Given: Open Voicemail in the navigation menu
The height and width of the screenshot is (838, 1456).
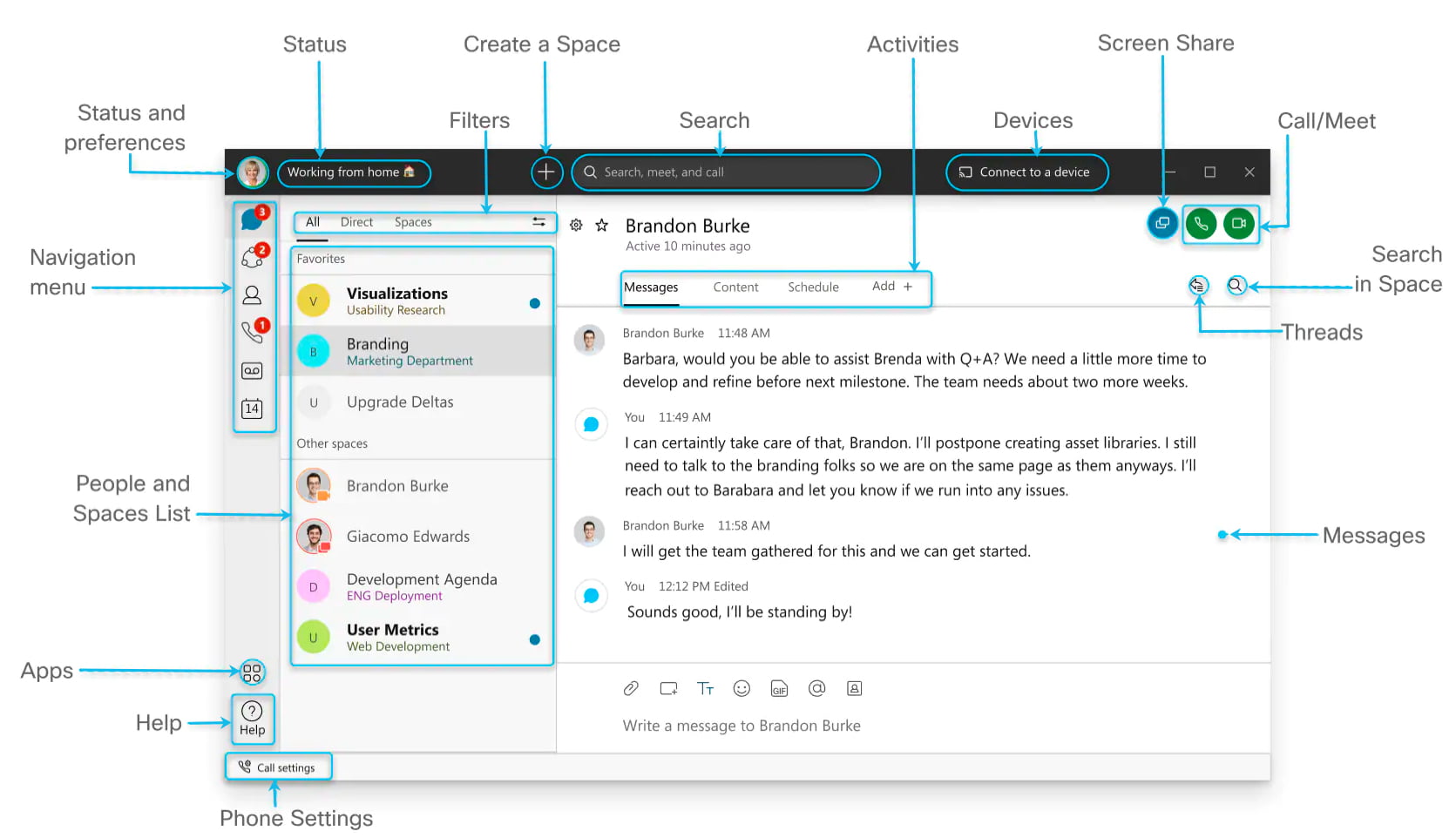Looking at the screenshot, I should [252, 371].
